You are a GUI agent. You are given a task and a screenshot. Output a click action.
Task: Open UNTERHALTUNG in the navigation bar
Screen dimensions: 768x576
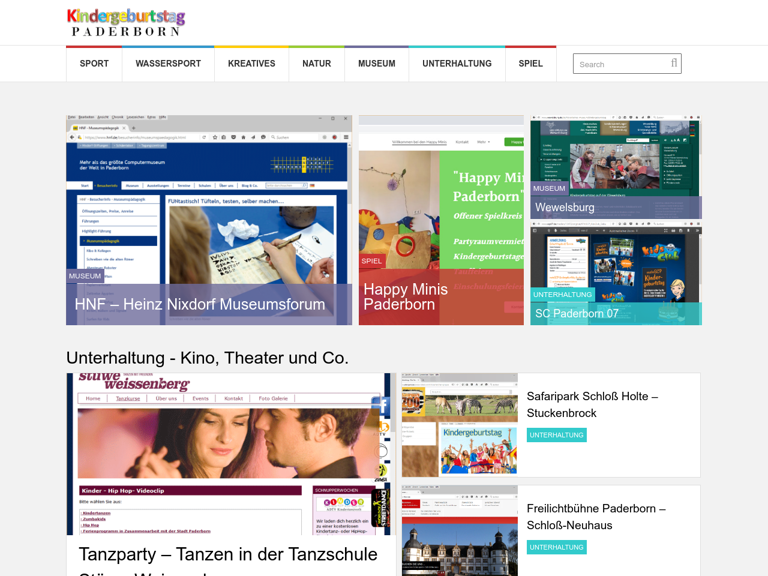click(x=456, y=64)
